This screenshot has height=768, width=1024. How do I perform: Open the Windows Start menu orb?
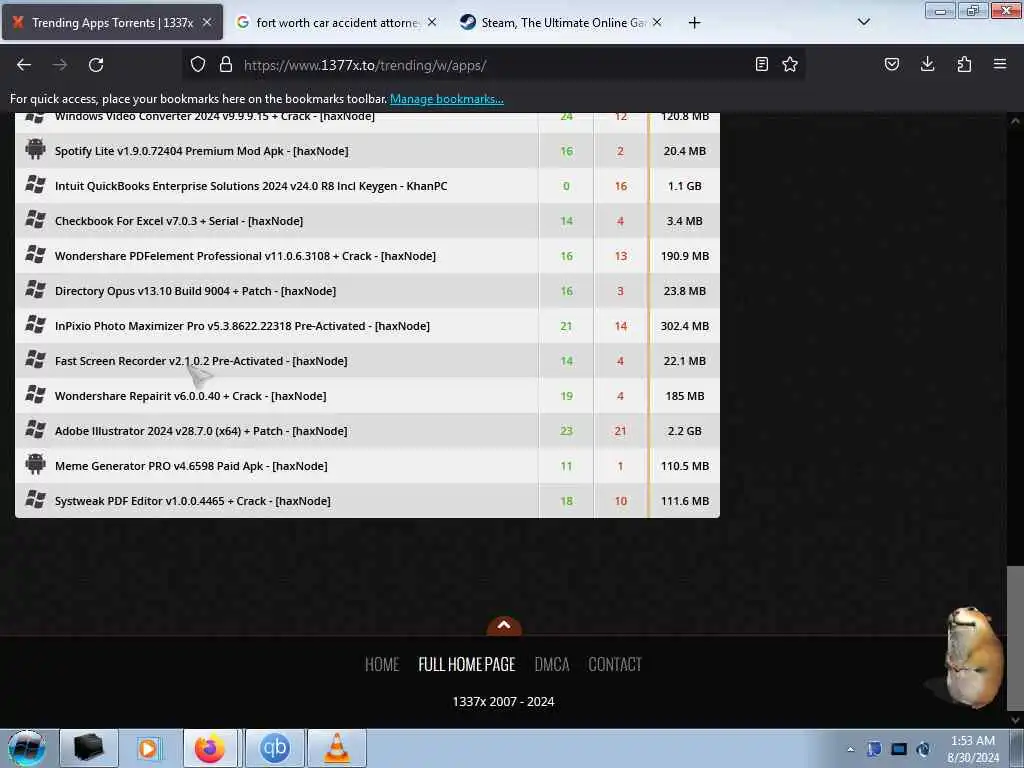coord(26,748)
